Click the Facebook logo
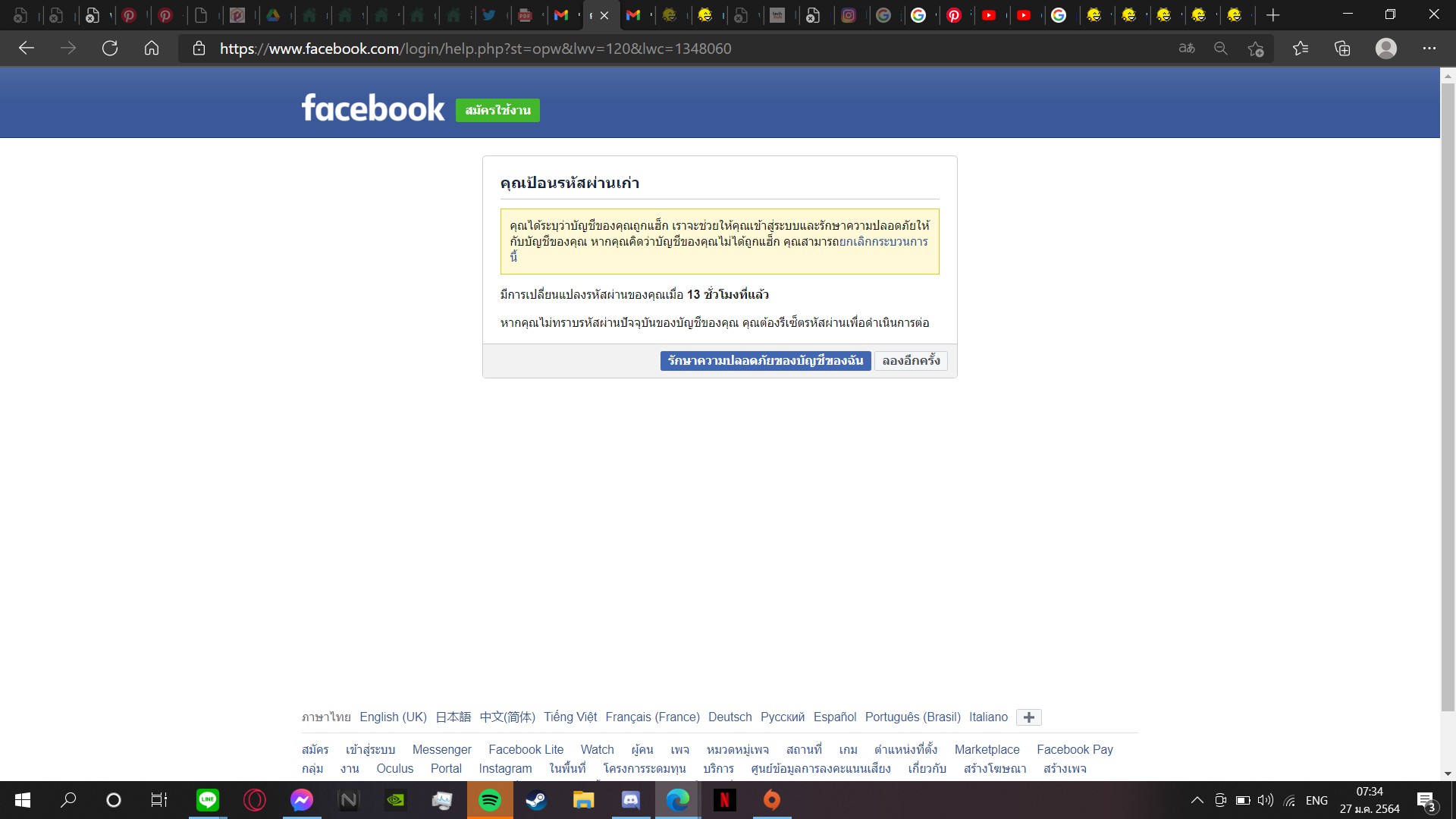 click(x=373, y=108)
